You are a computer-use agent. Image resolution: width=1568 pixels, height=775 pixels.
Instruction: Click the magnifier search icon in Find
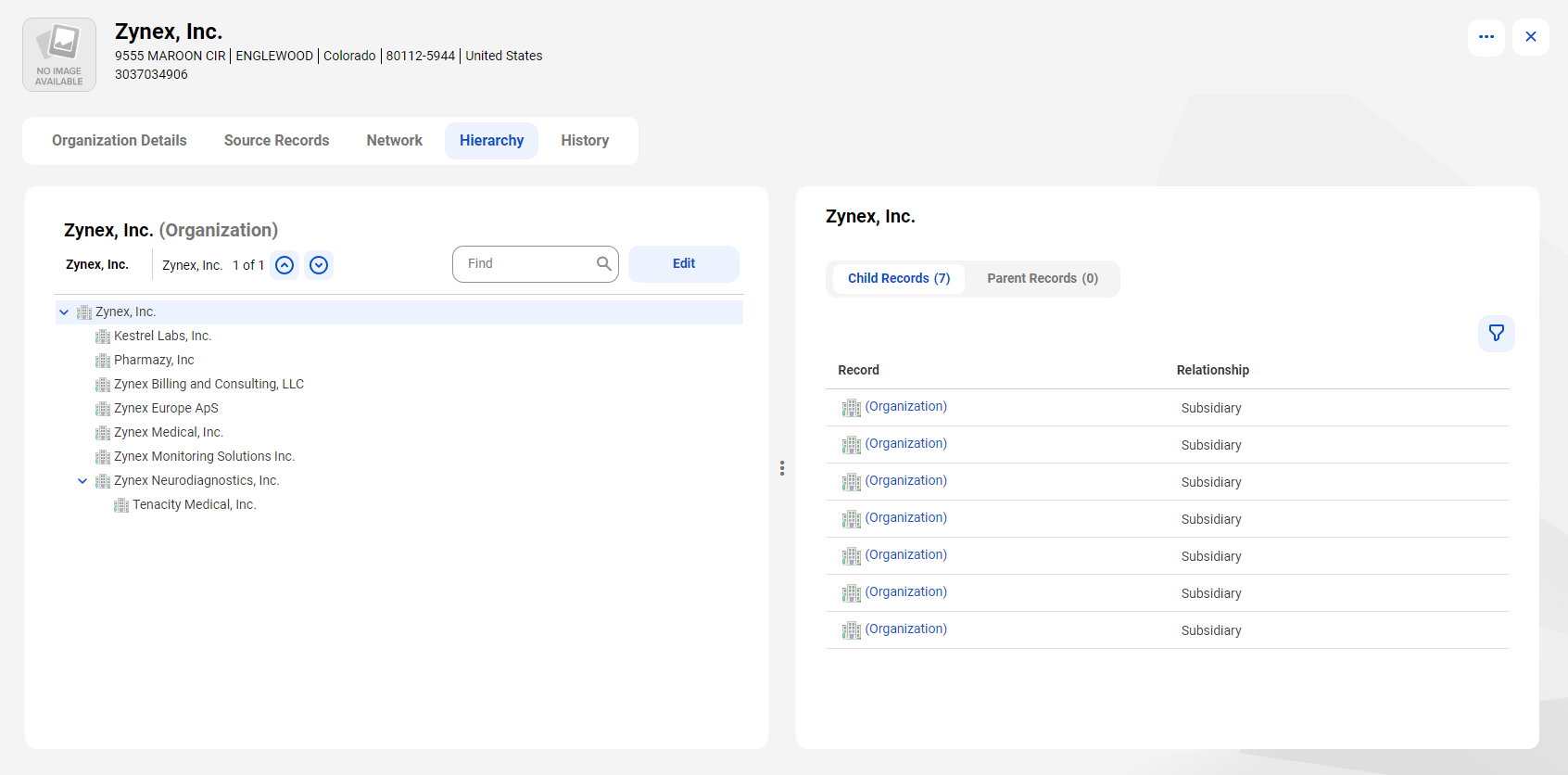(x=604, y=264)
